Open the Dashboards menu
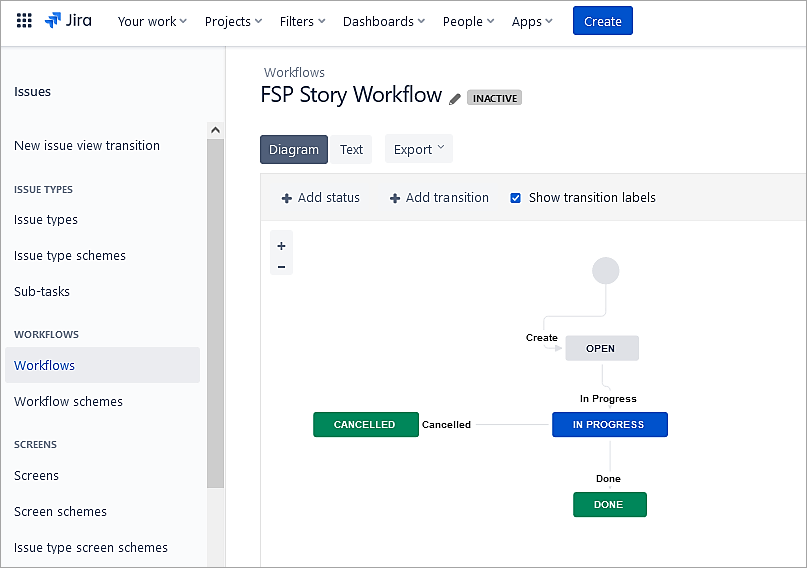The width and height of the screenshot is (807, 568). pyautogui.click(x=383, y=21)
